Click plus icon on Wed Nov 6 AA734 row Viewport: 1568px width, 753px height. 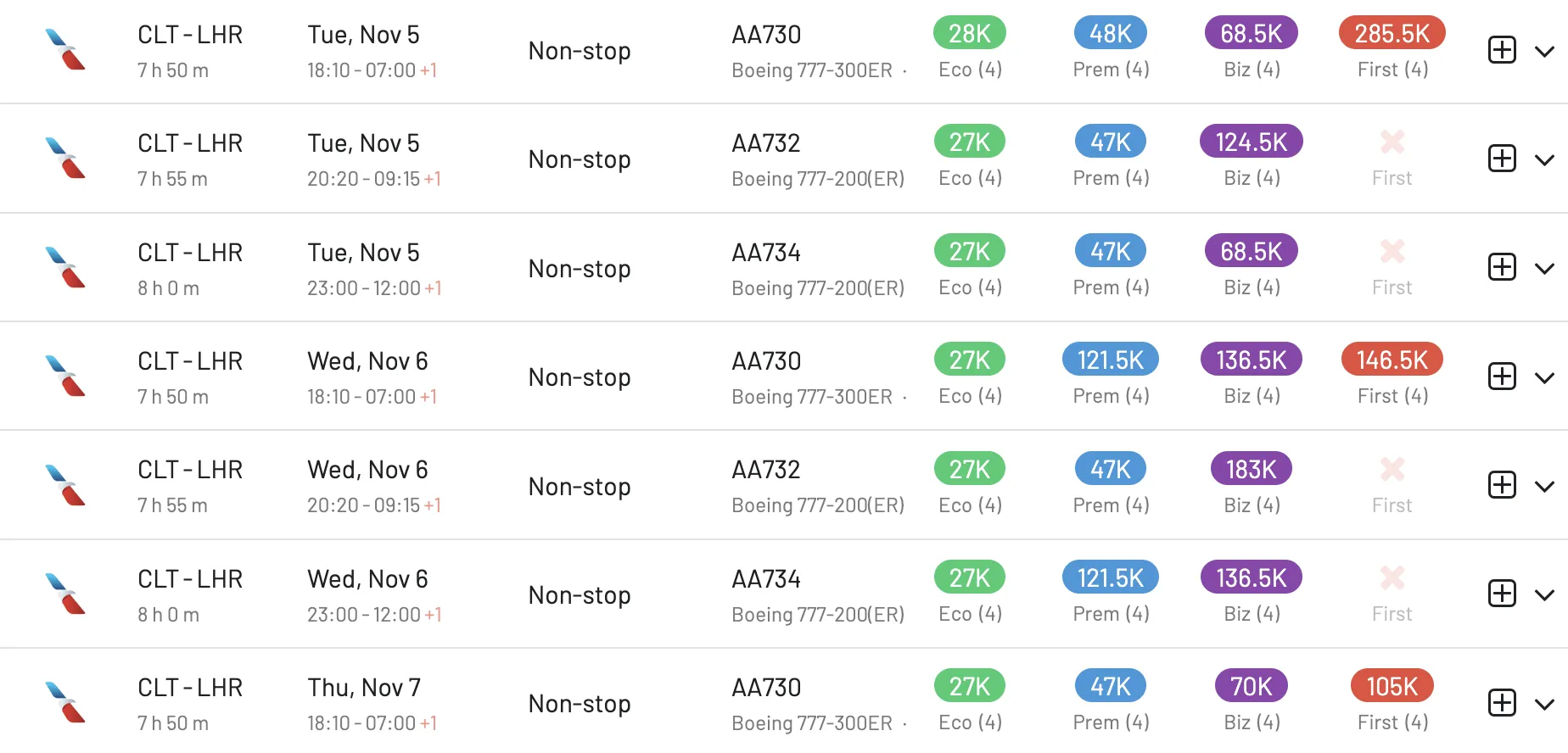point(1502,594)
